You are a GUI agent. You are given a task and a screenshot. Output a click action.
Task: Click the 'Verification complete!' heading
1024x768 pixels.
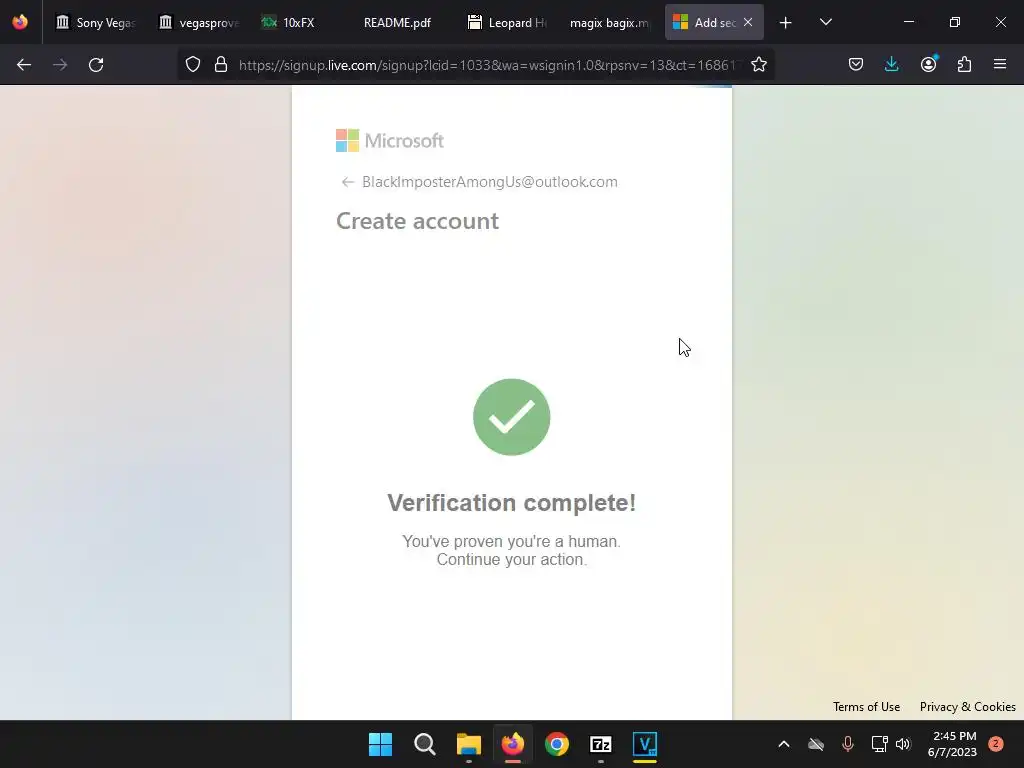tap(511, 503)
